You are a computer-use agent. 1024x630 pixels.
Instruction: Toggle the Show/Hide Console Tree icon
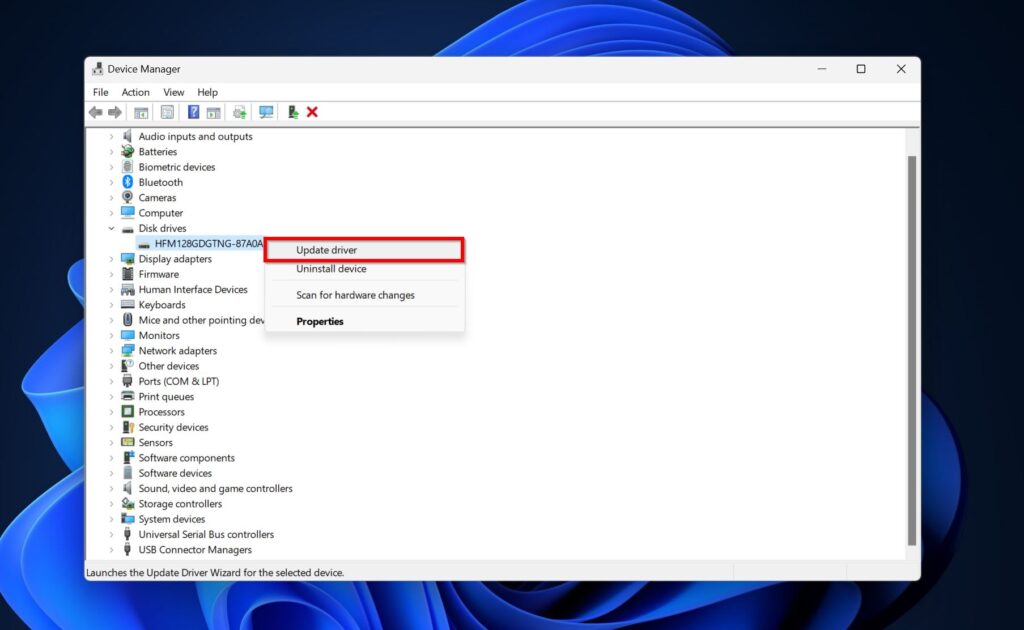tap(140, 112)
